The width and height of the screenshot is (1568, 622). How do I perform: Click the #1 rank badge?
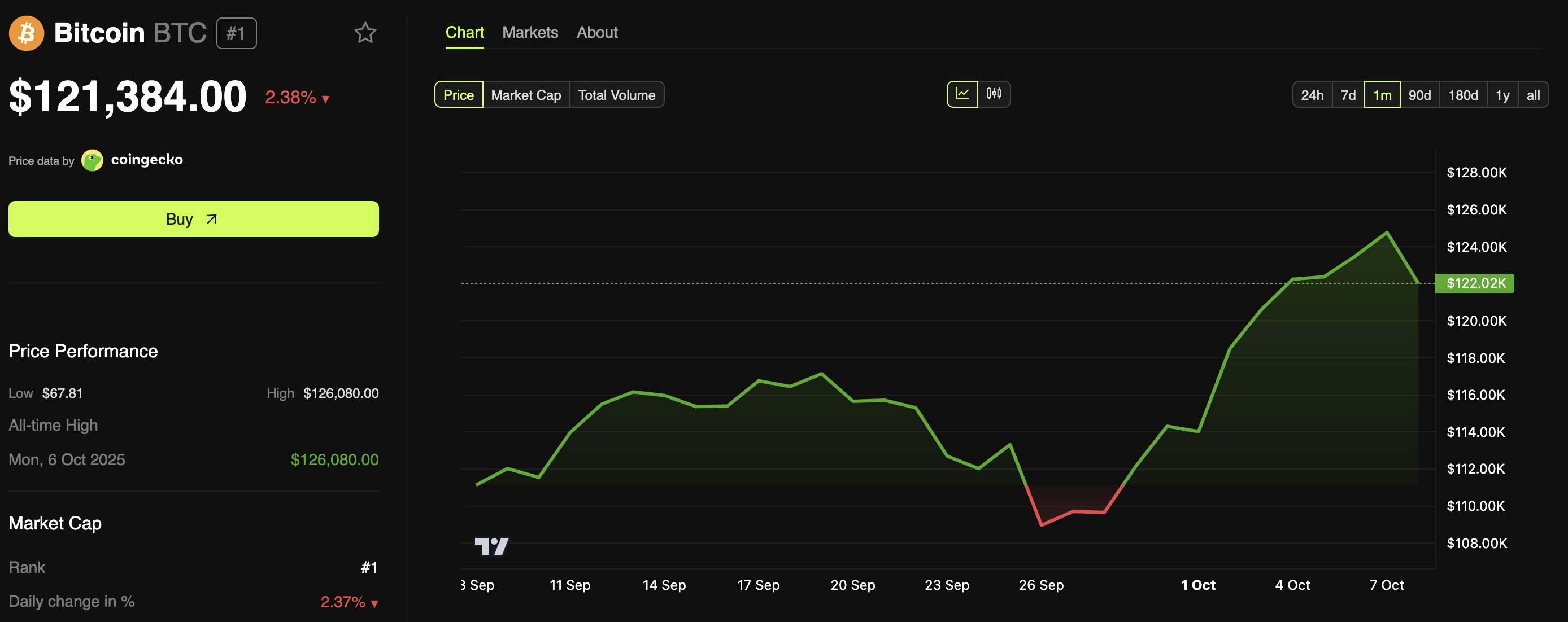click(x=236, y=33)
